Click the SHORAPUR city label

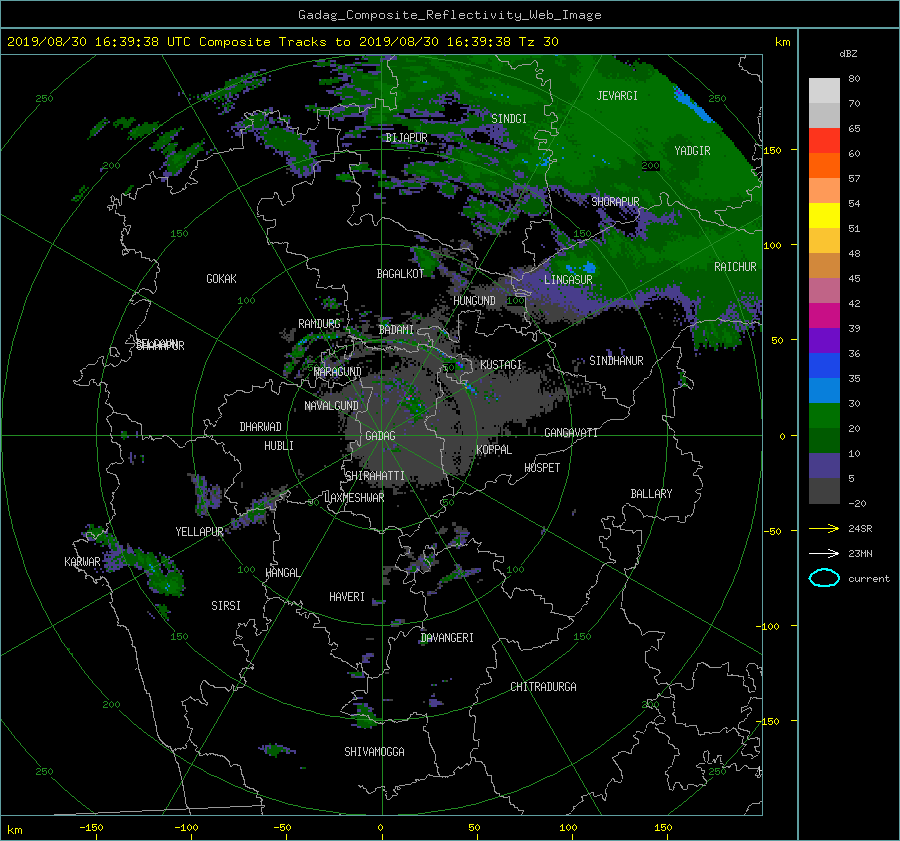point(615,202)
